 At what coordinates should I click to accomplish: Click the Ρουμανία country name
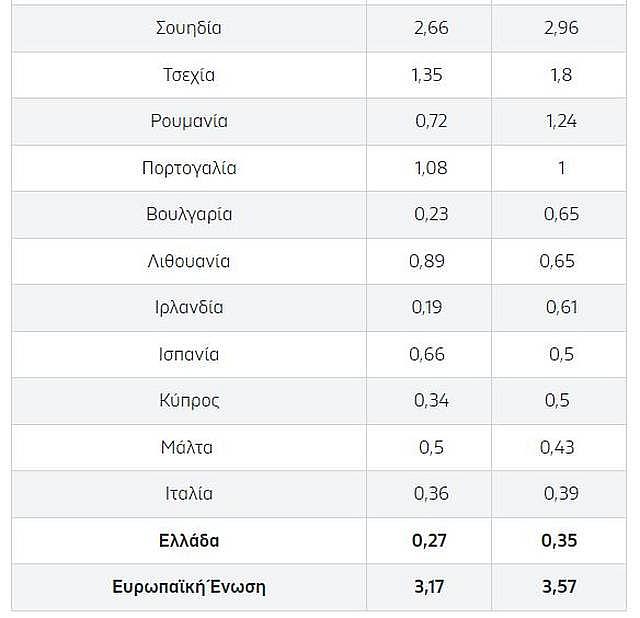tap(189, 121)
